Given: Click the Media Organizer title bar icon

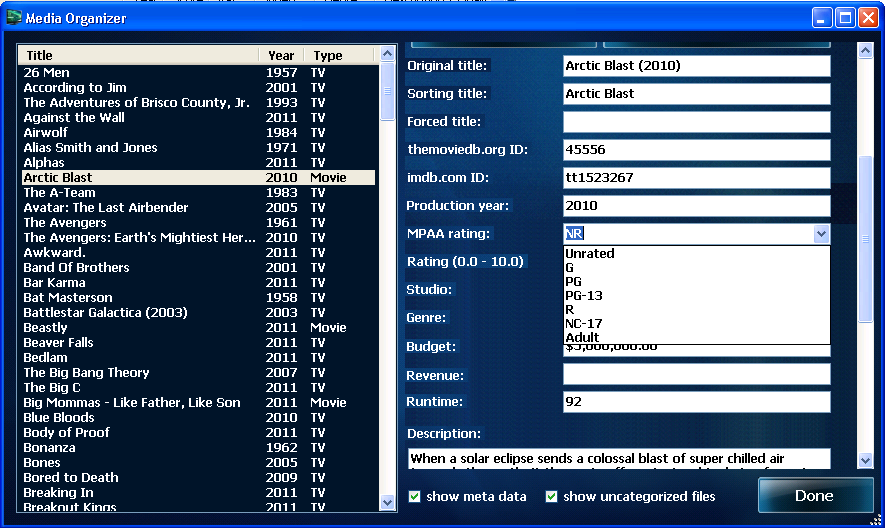Looking at the screenshot, I should pyautogui.click(x=14, y=18).
